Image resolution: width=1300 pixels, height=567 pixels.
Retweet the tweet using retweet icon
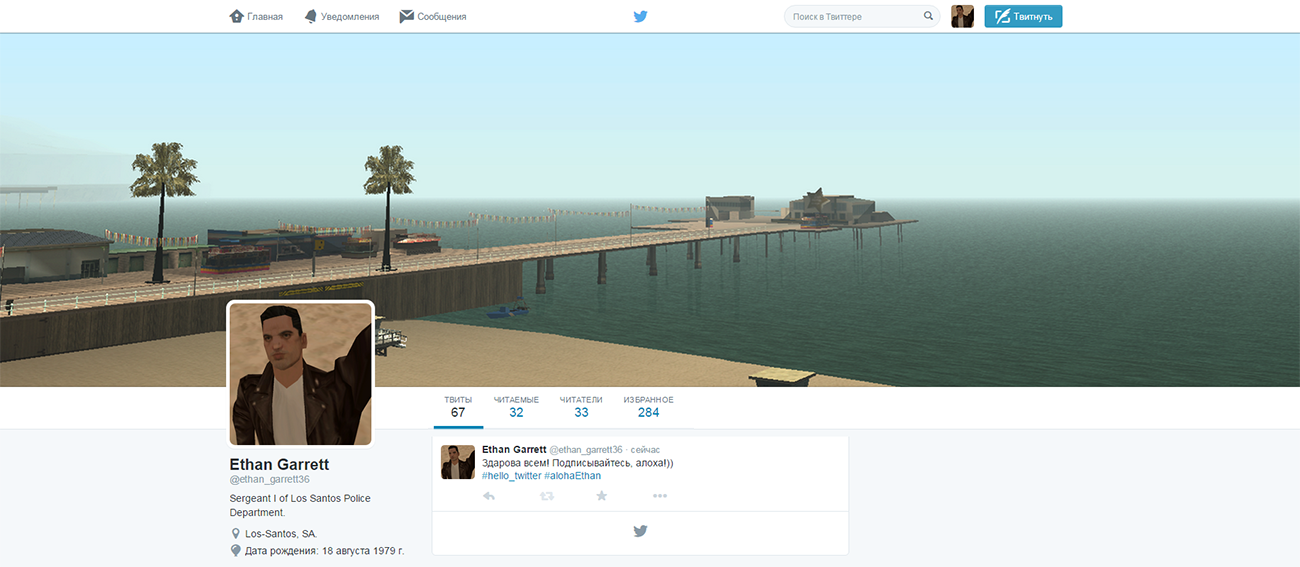(x=547, y=496)
